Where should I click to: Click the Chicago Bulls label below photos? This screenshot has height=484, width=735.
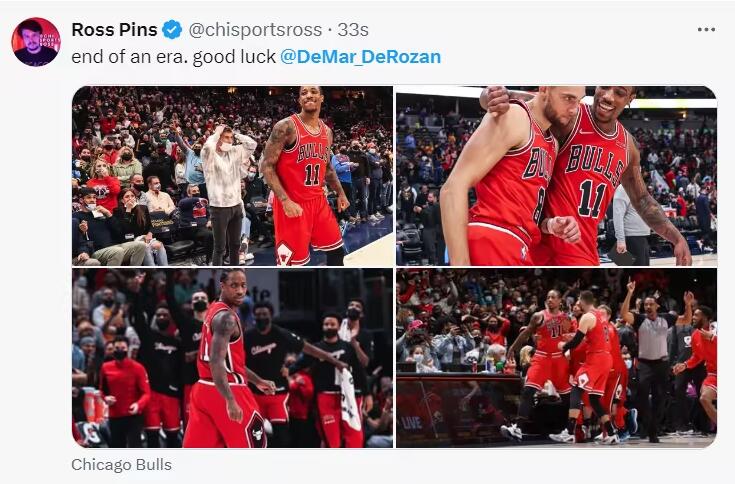coord(121,465)
